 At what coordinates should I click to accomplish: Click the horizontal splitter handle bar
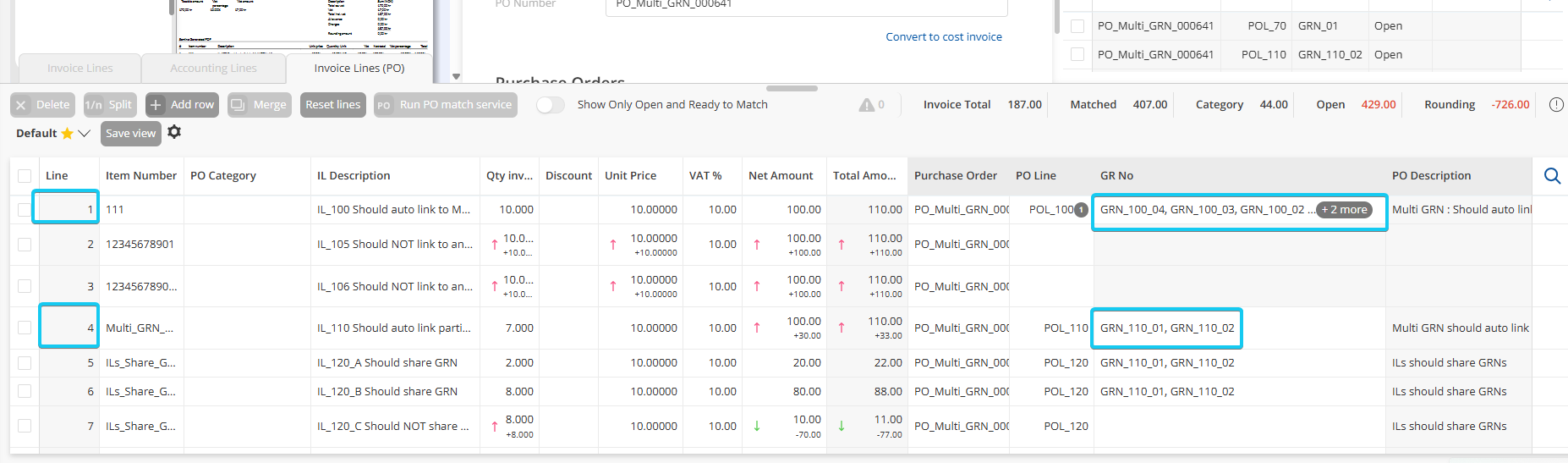pyautogui.click(x=792, y=88)
